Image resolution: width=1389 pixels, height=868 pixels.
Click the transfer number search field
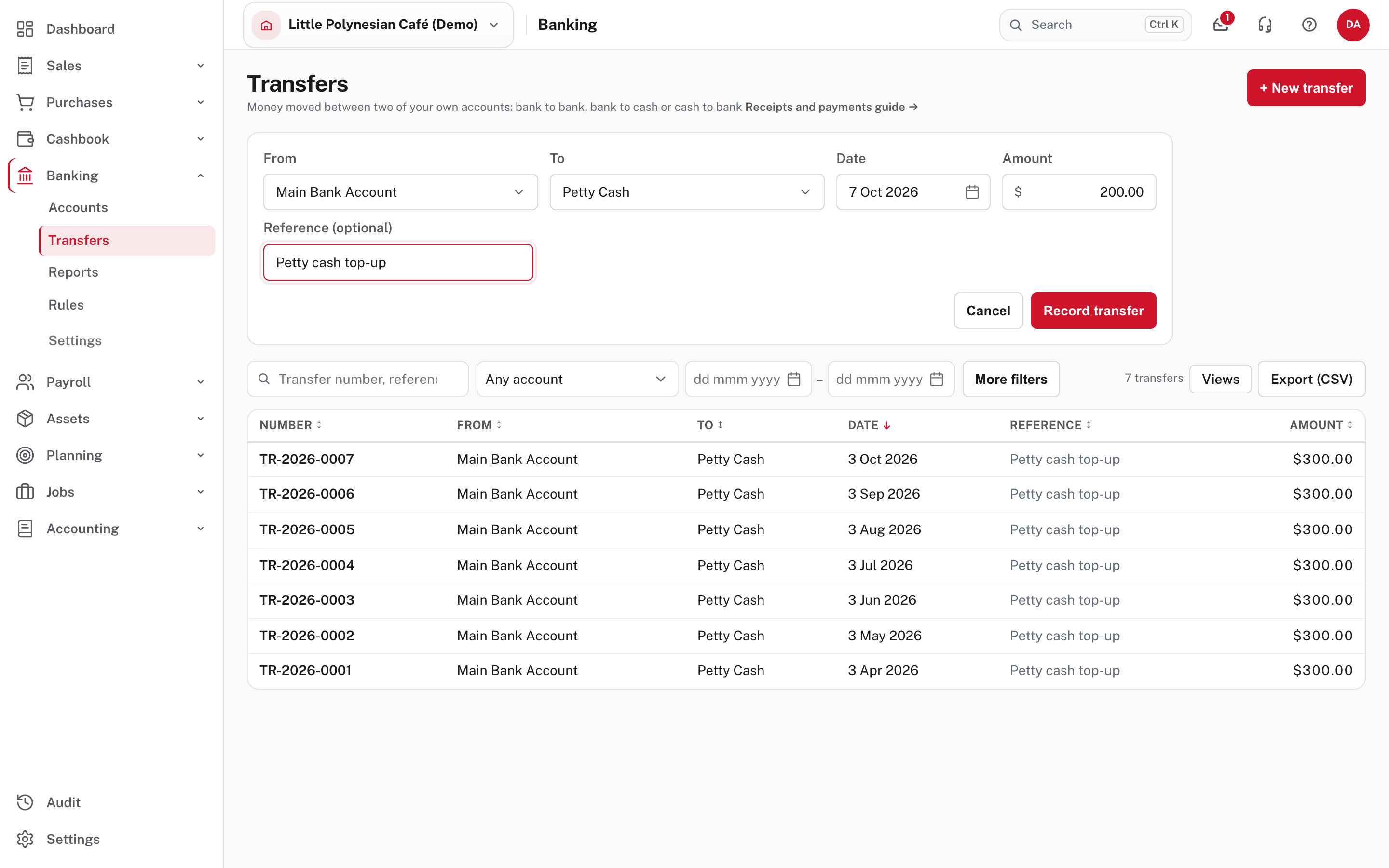pyautogui.click(x=357, y=379)
